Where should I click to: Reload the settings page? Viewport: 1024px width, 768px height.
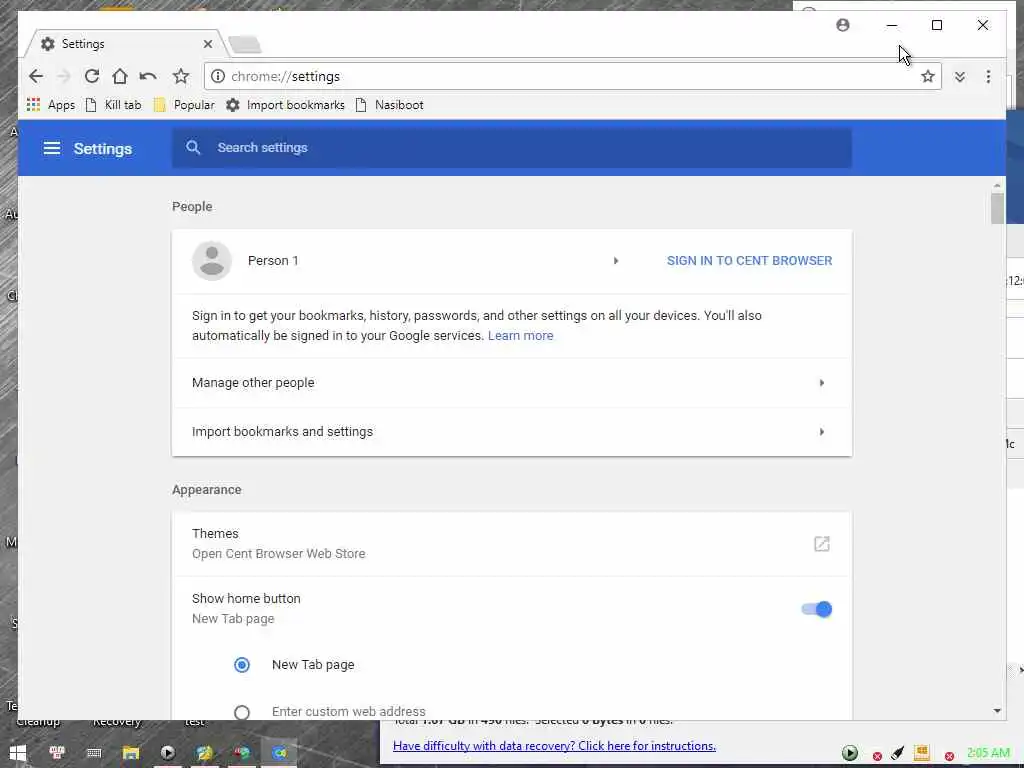coord(91,76)
